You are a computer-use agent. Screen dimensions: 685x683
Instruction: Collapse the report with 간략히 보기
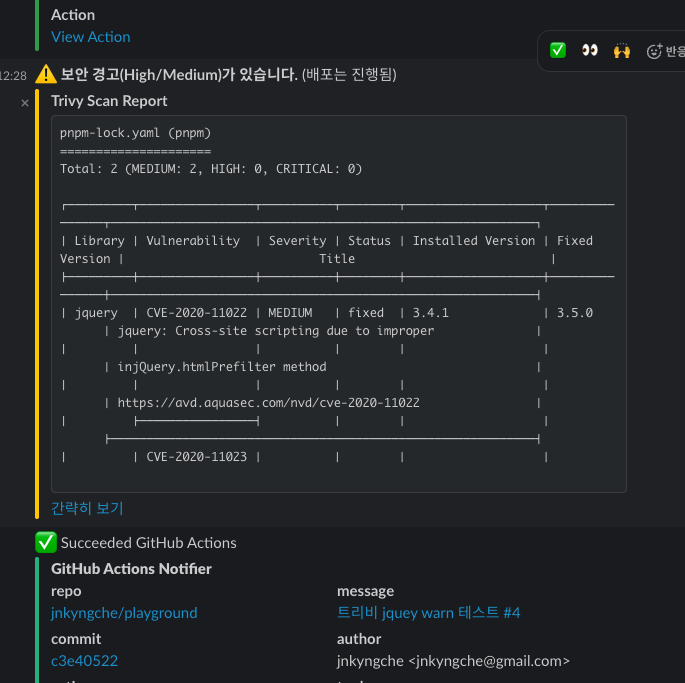tap(87, 508)
